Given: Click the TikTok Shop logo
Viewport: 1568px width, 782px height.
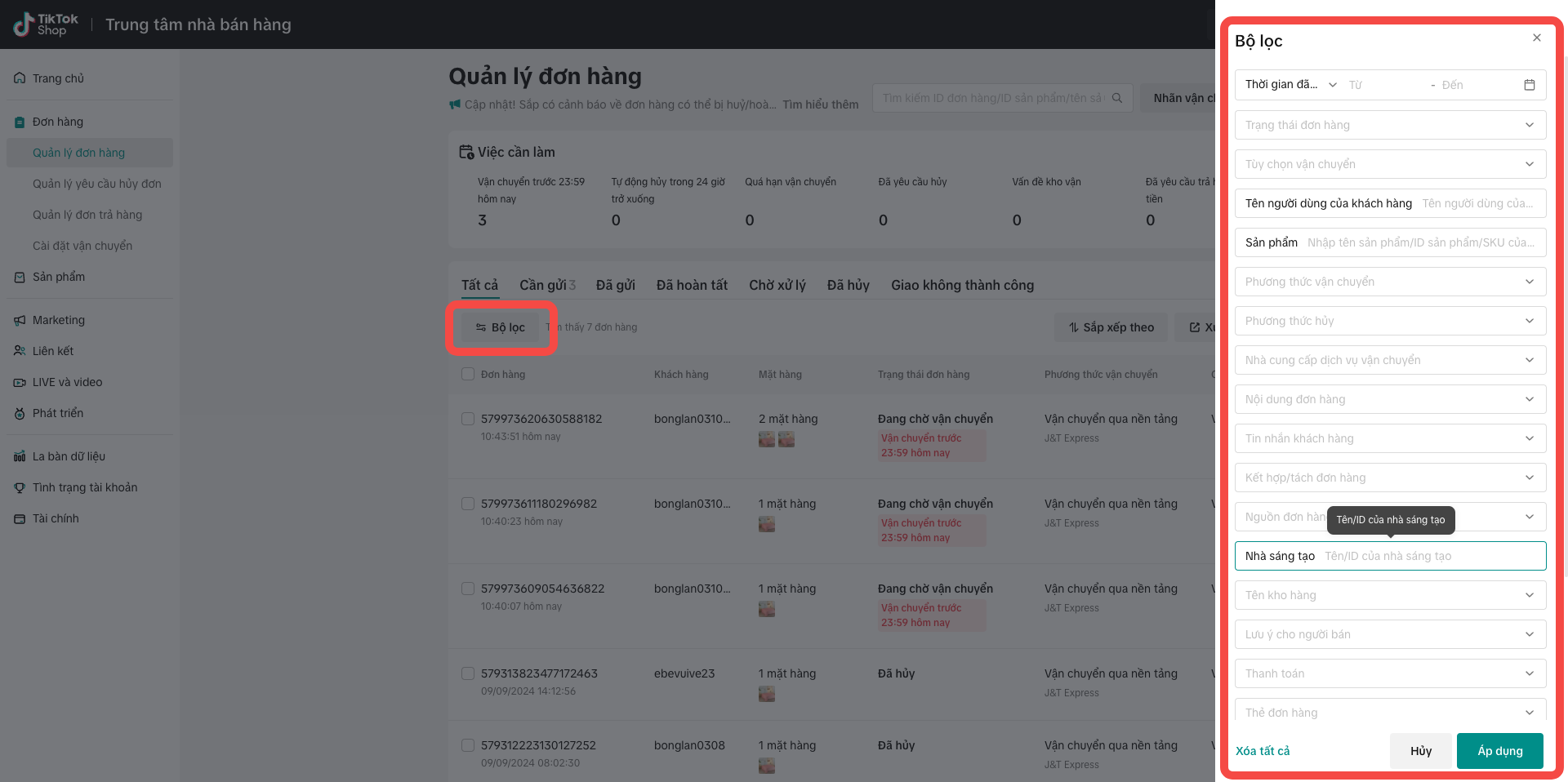Looking at the screenshot, I should [46, 24].
